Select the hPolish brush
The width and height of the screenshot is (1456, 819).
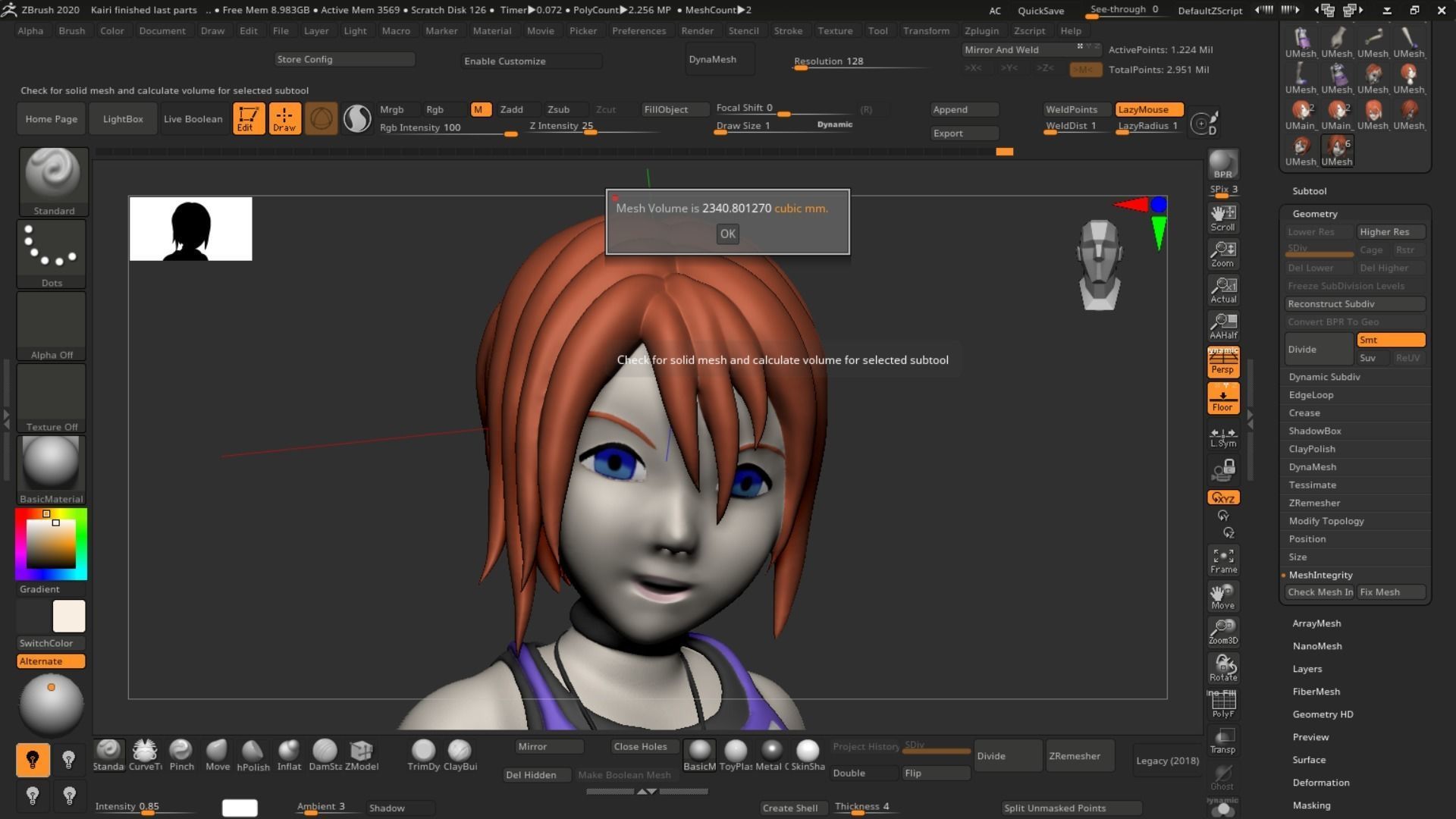[253, 755]
